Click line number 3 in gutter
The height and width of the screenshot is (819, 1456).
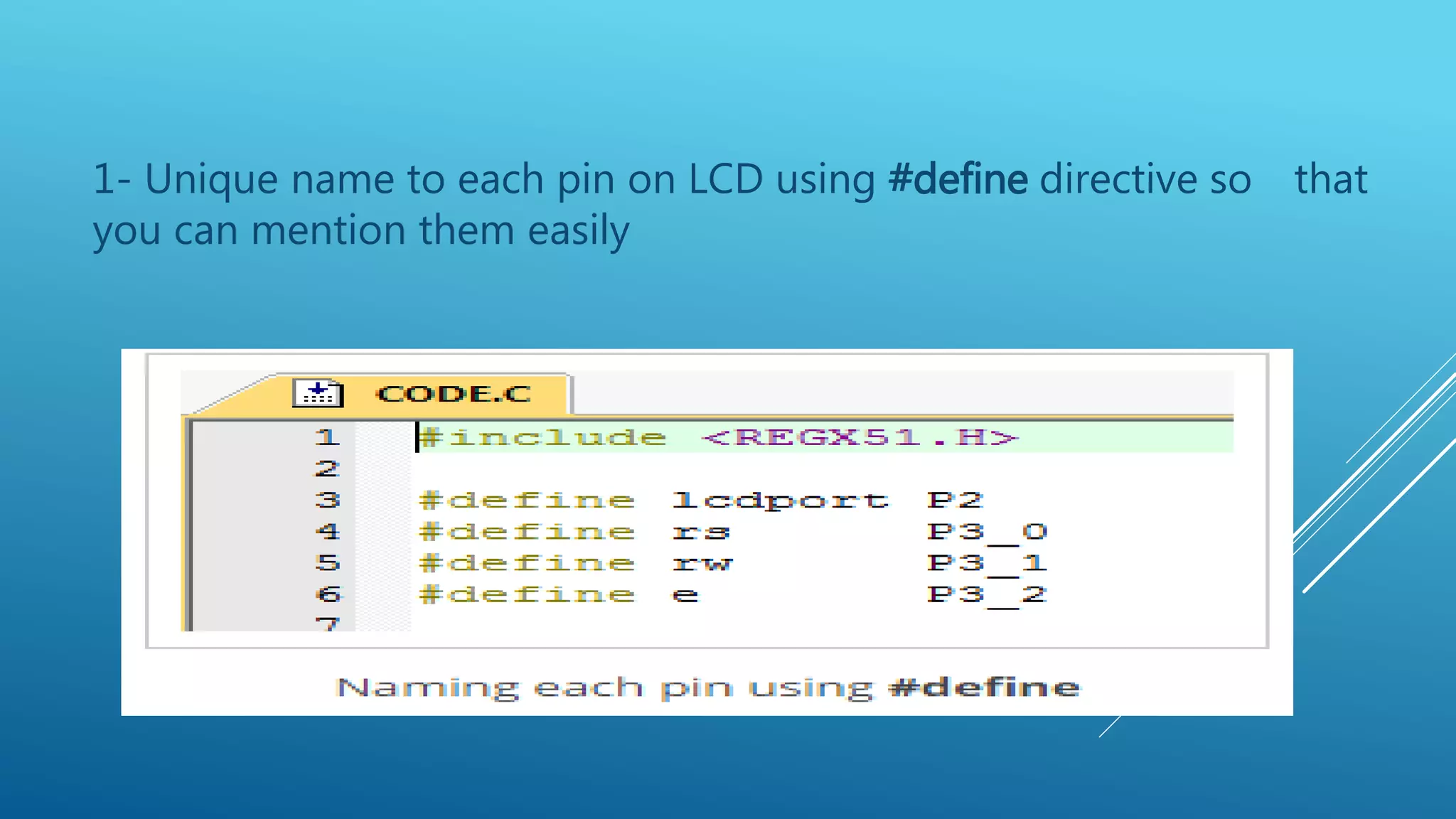327,500
